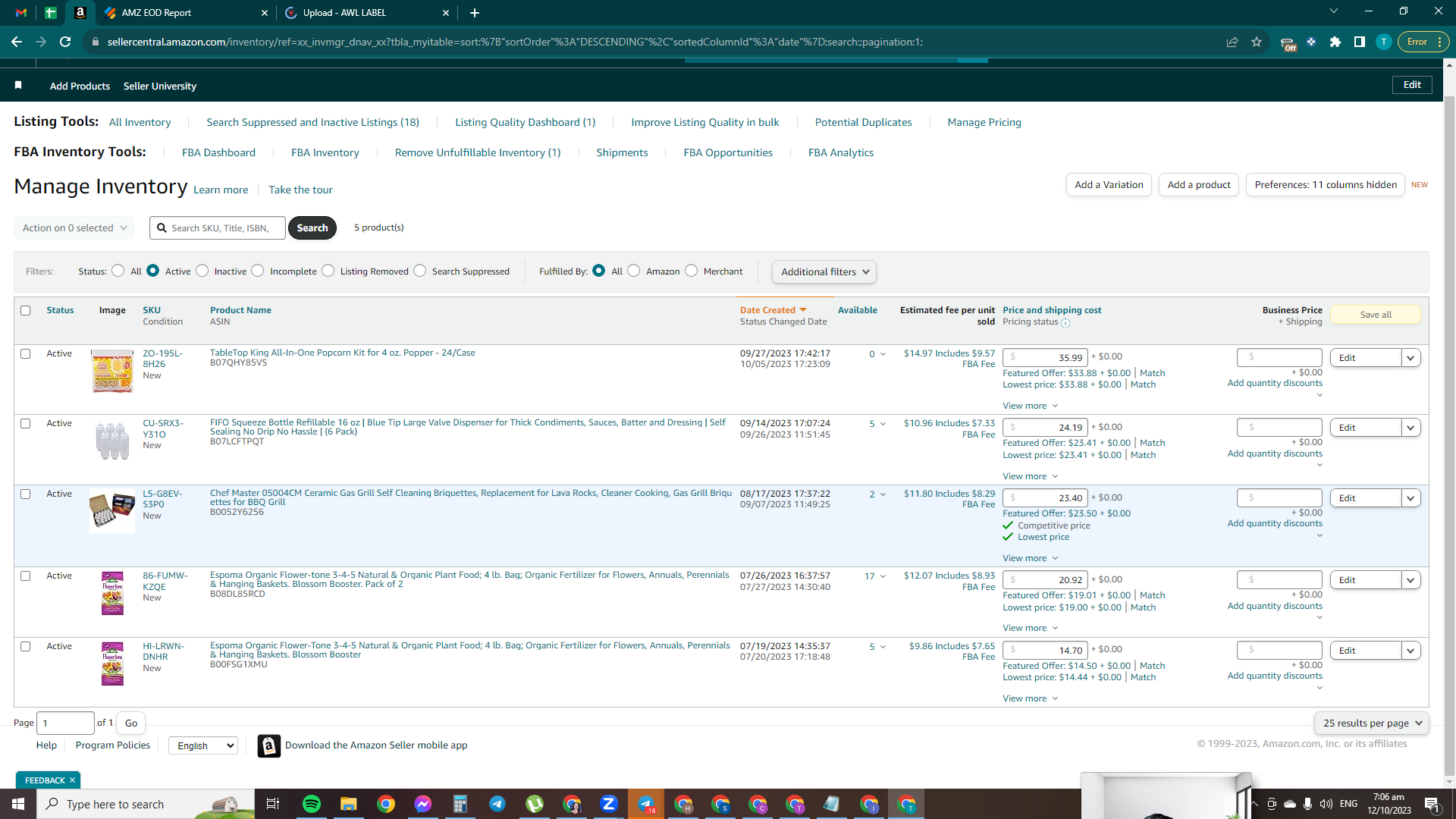Open the Shipments section
This screenshot has width=1456, height=819.
(622, 152)
